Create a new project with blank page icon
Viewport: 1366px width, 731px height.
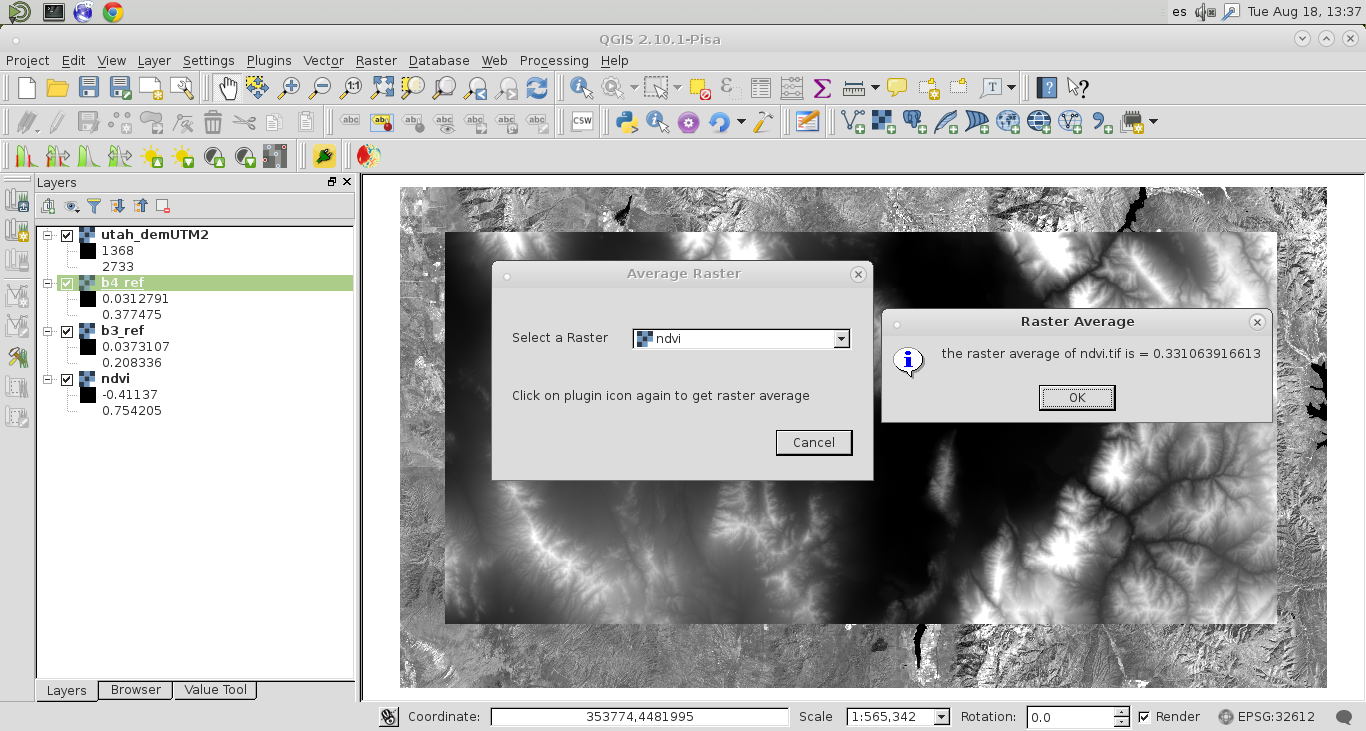[x=27, y=88]
